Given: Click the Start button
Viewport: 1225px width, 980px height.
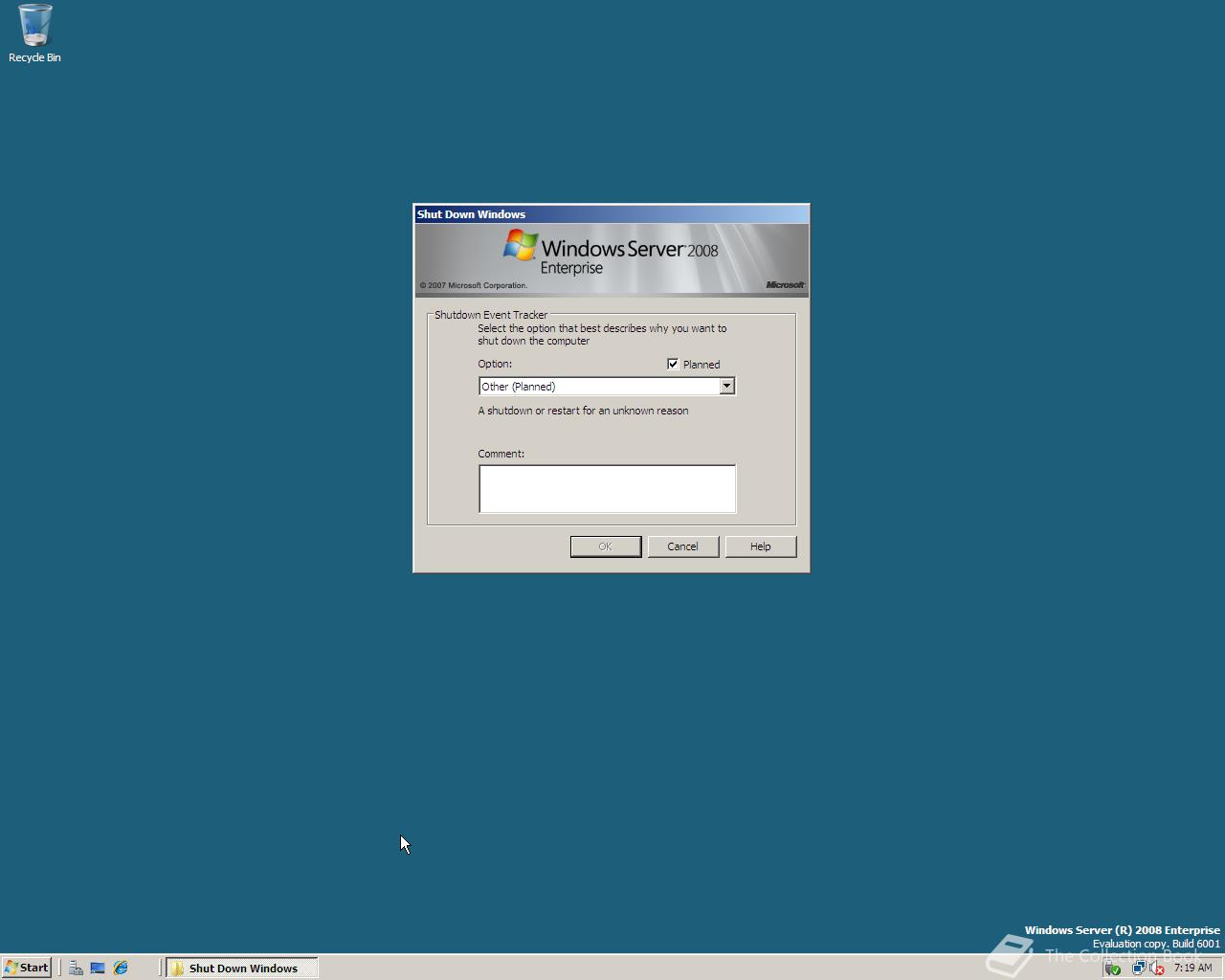Looking at the screenshot, I should 27,968.
